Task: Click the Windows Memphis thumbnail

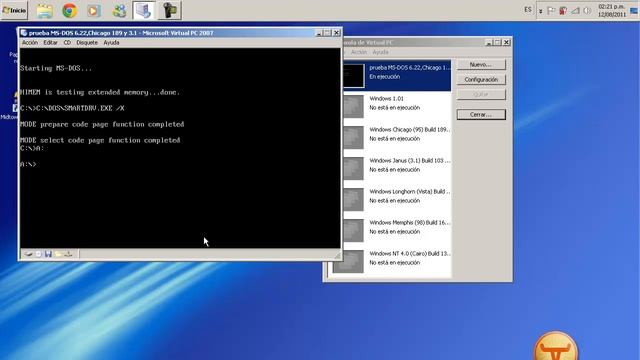Action: (353, 231)
